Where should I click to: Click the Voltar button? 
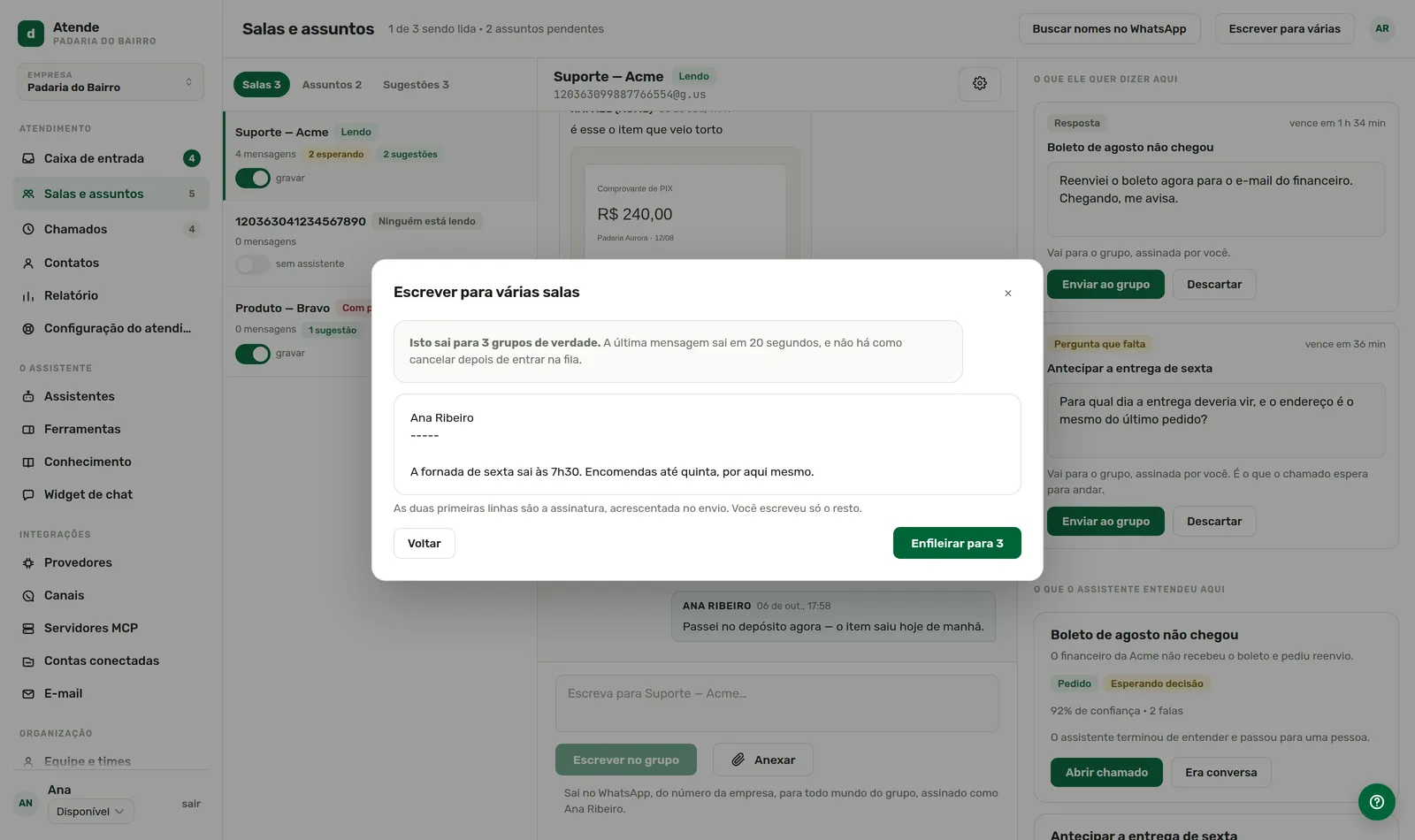click(424, 543)
